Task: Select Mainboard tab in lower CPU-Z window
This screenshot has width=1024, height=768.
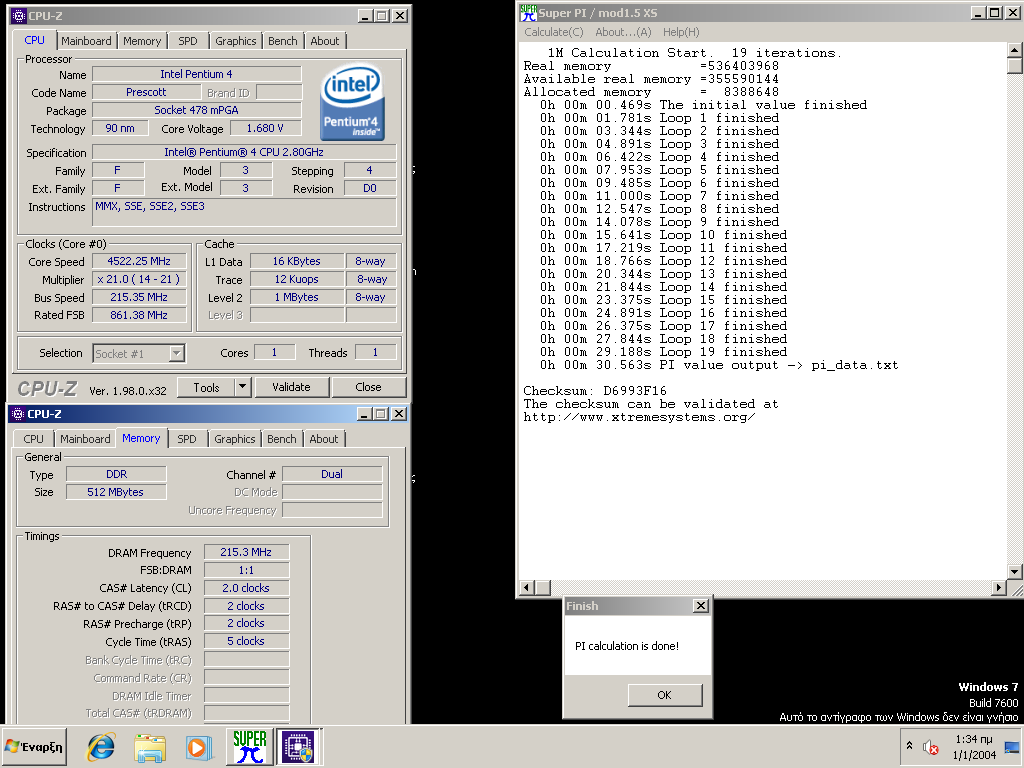Action: 85,439
